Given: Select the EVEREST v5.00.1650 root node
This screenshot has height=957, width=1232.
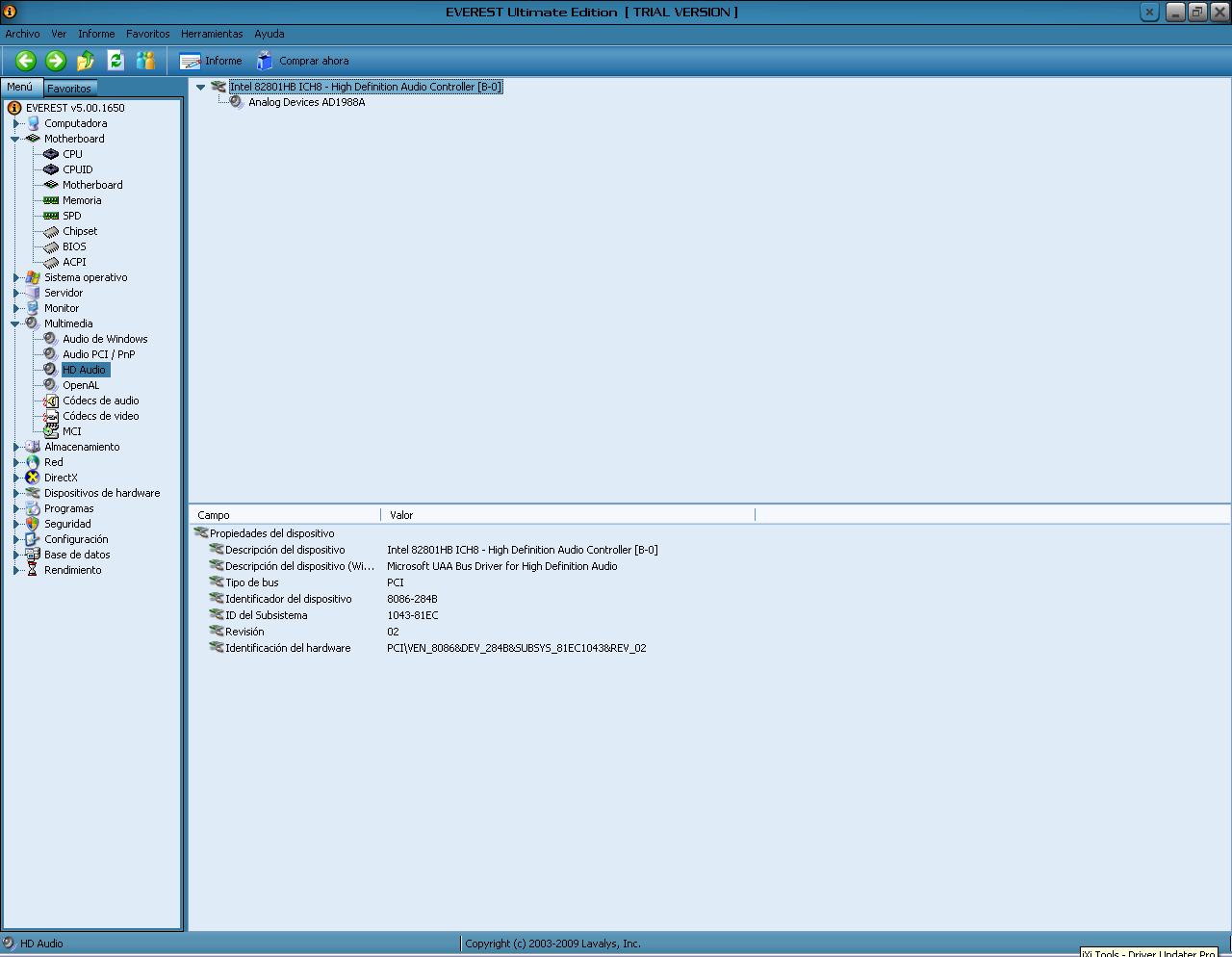Looking at the screenshot, I should [x=75, y=108].
